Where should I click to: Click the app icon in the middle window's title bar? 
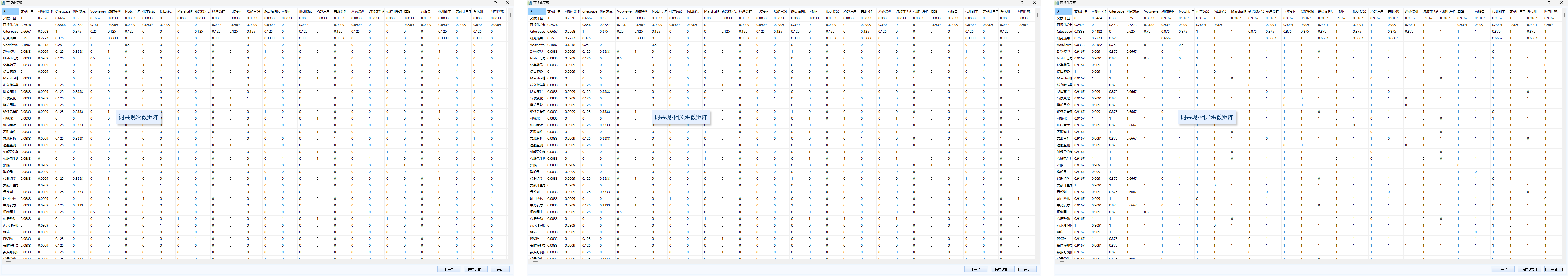pyautogui.click(x=530, y=3)
